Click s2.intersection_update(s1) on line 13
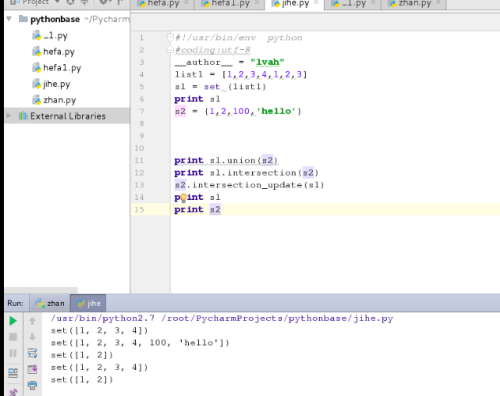 tap(249, 185)
